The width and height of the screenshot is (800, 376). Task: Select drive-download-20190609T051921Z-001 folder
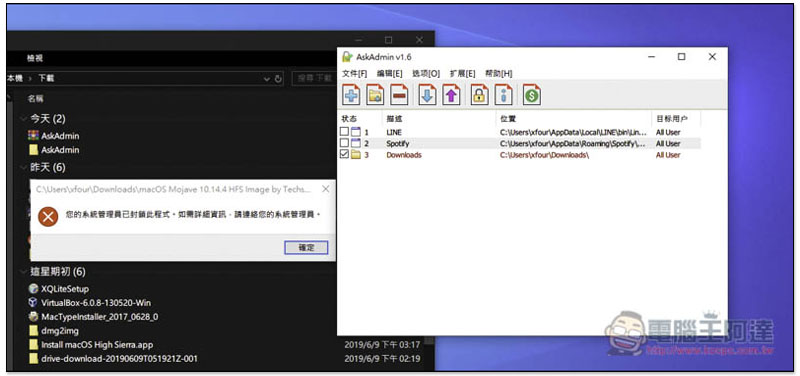119,359
